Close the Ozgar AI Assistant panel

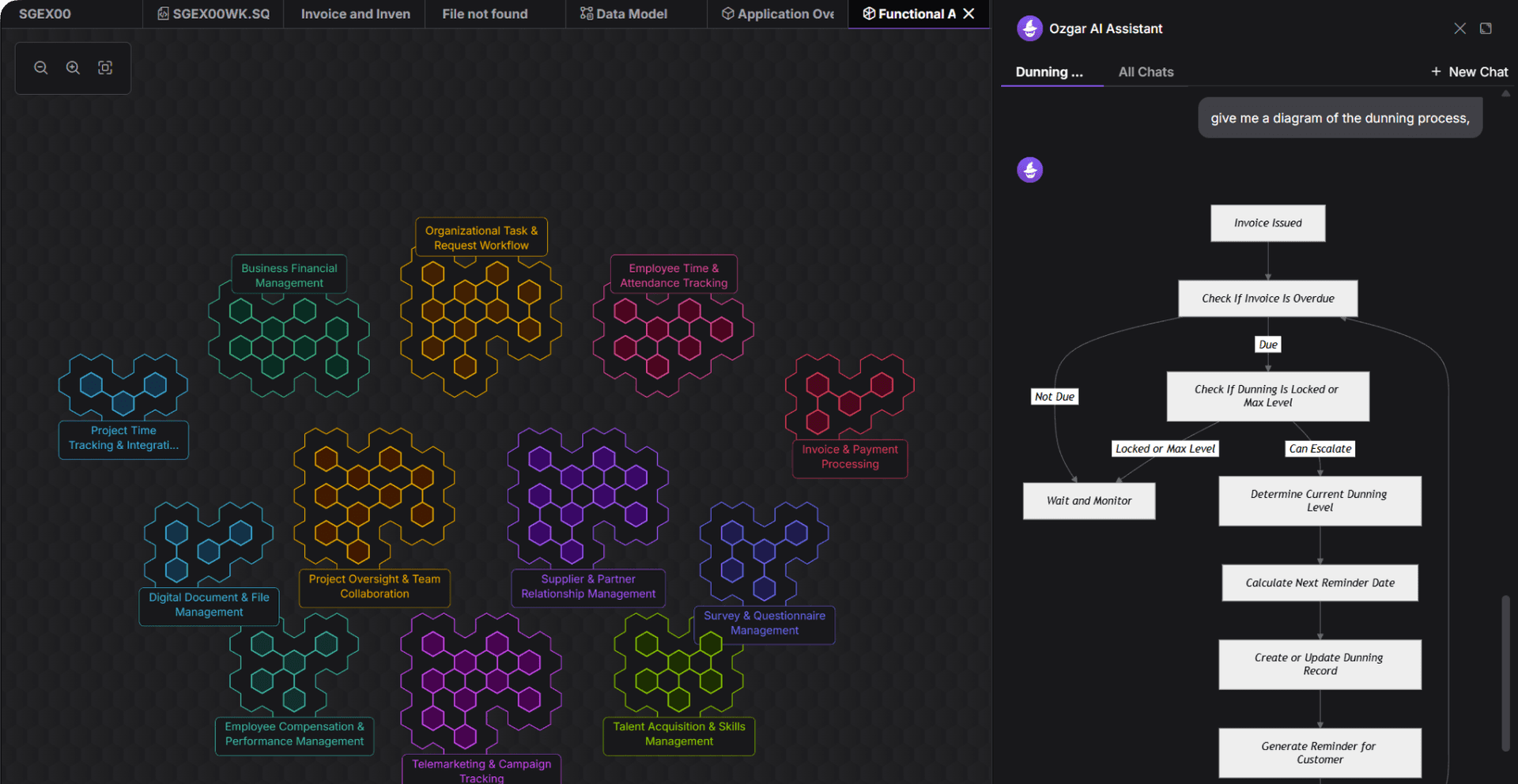[x=1459, y=28]
